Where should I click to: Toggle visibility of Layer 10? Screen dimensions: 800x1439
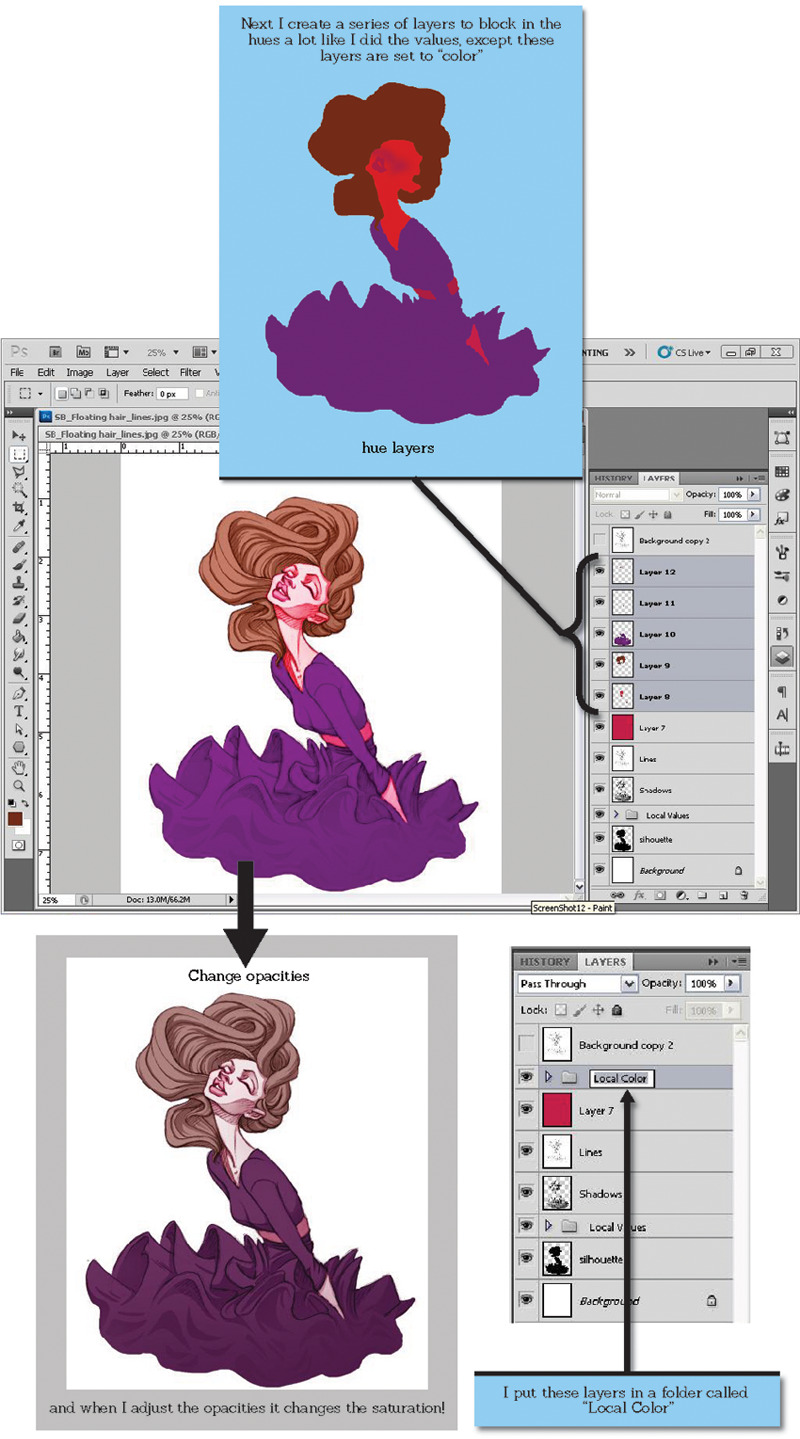coord(600,634)
